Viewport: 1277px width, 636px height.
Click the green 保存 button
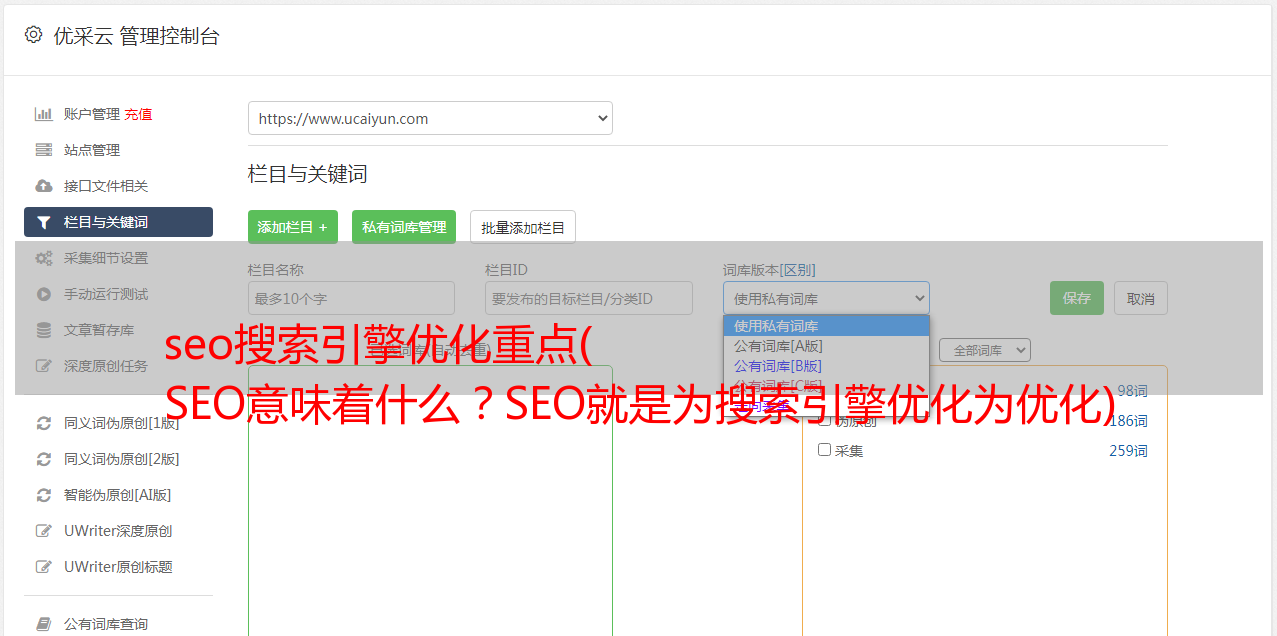[1077, 298]
